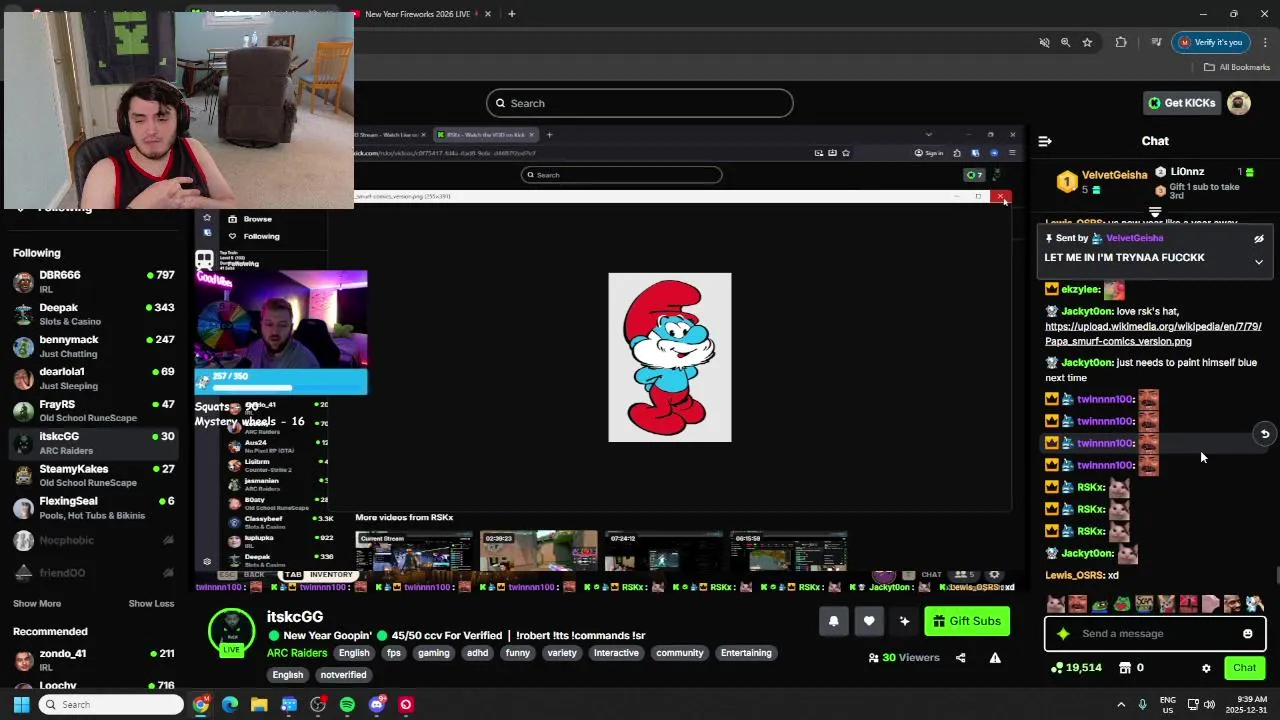Screen dimensions: 1280x720
Task: View channel points balance 19,514
Action: [x=1077, y=668]
